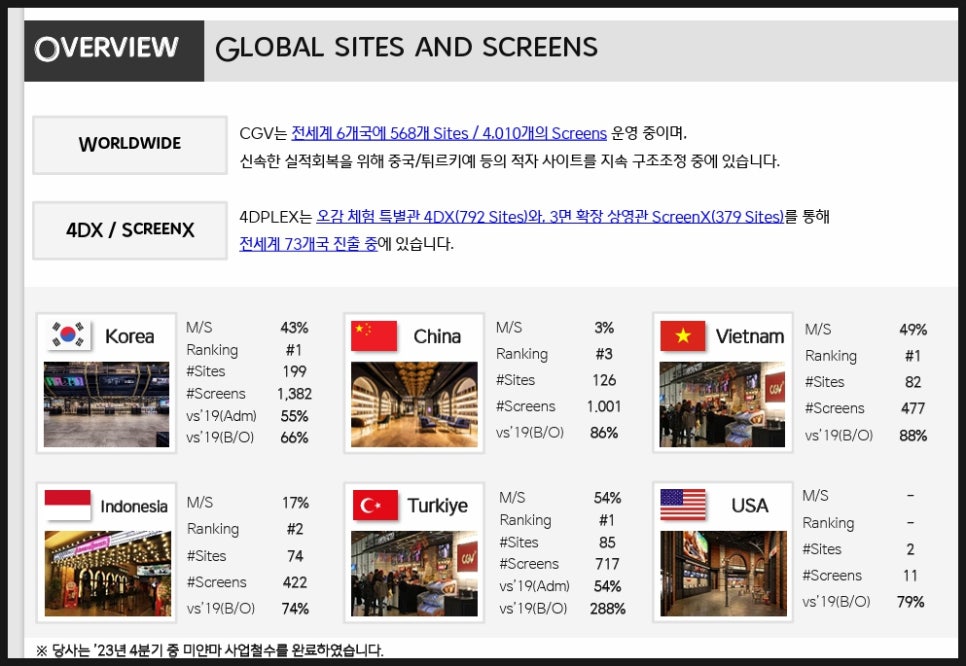Follow the 4DX(792 Sites) ScreenX(379 Sites) link
This screenshot has height=666, width=966.
(x=550, y=216)
